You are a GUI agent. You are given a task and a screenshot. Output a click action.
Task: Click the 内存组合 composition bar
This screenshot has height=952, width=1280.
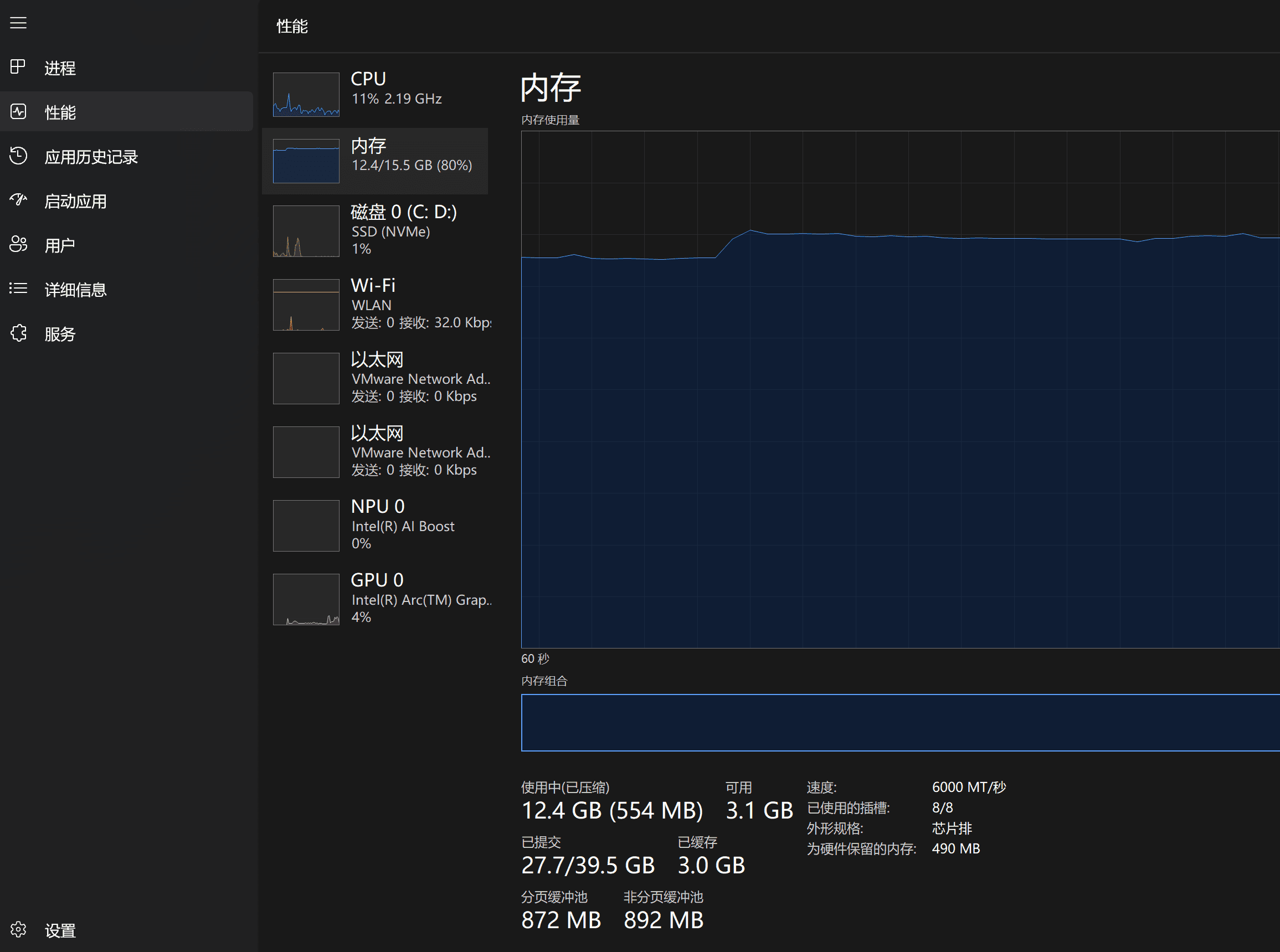900,723
